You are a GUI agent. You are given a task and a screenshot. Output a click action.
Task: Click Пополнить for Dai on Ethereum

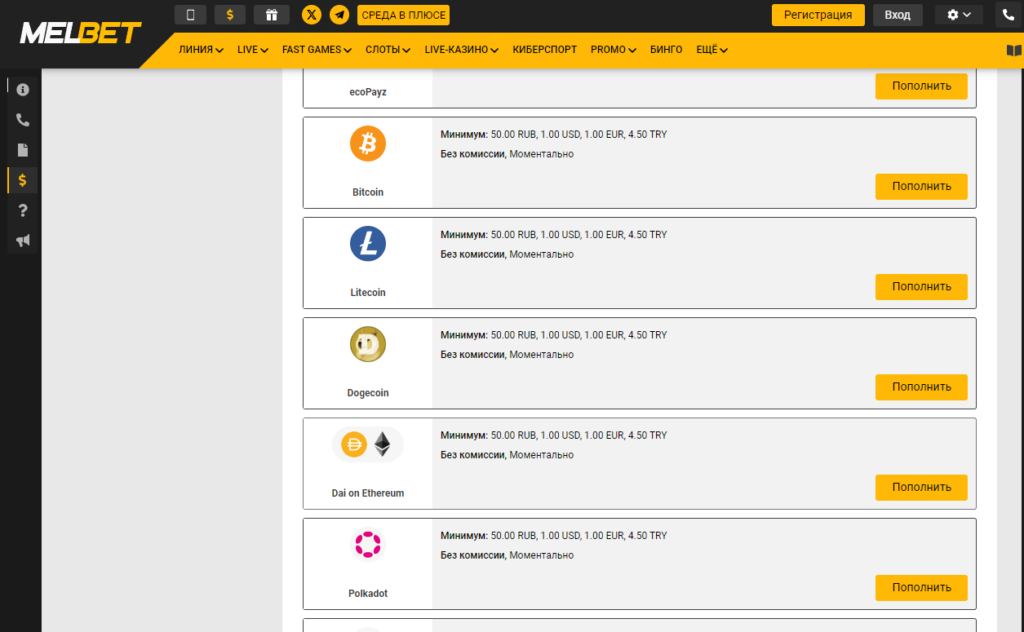point(921,487)
